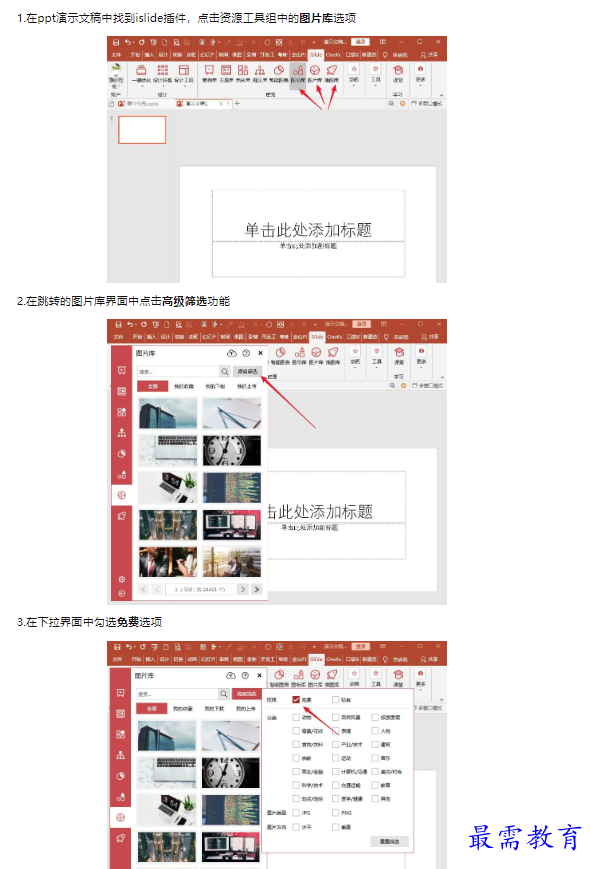590x869 pixels.
Task: Expand the 一键优化 dropdown in the first screenshot ribbon
Action: (141, 84)
